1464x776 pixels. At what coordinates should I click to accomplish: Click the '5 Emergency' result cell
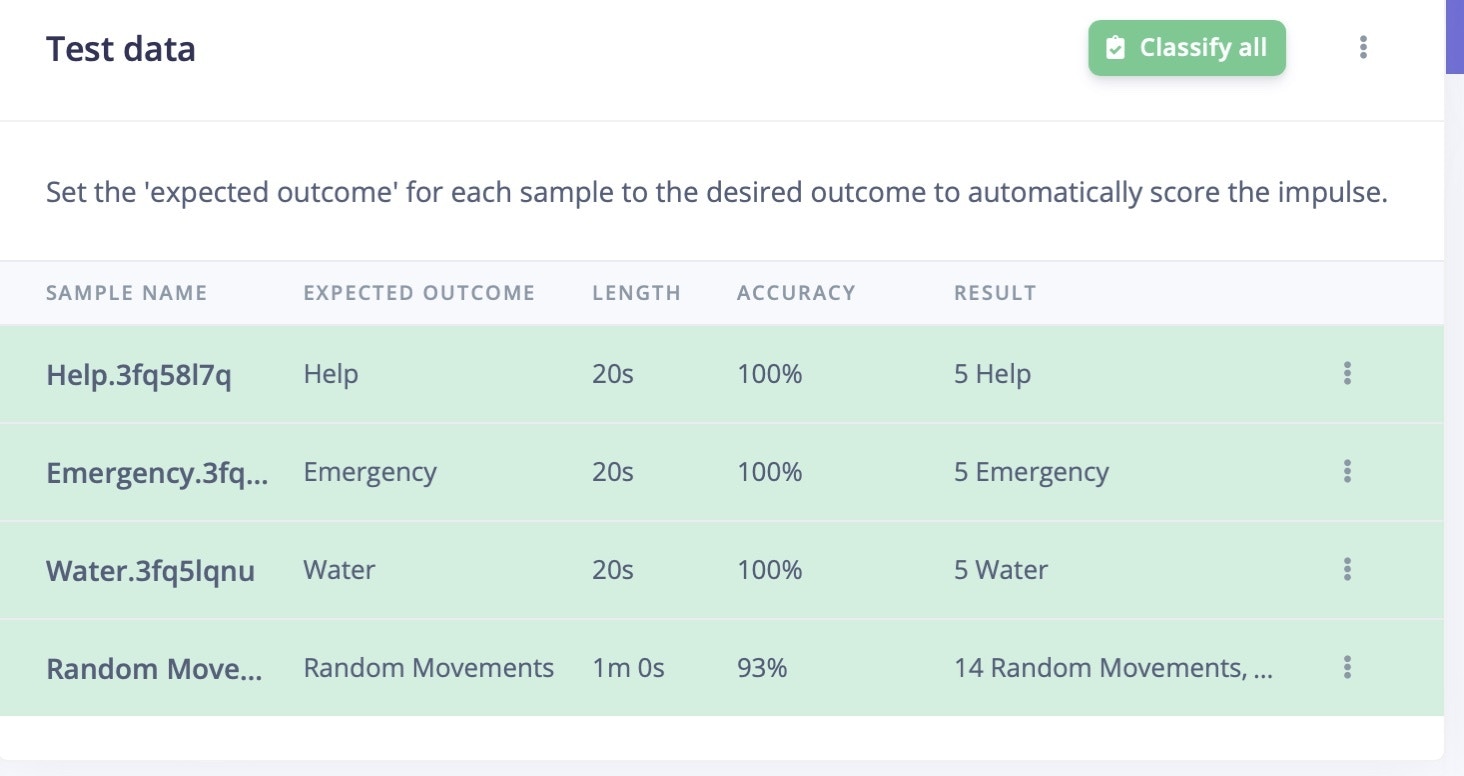pos(1031,471)
